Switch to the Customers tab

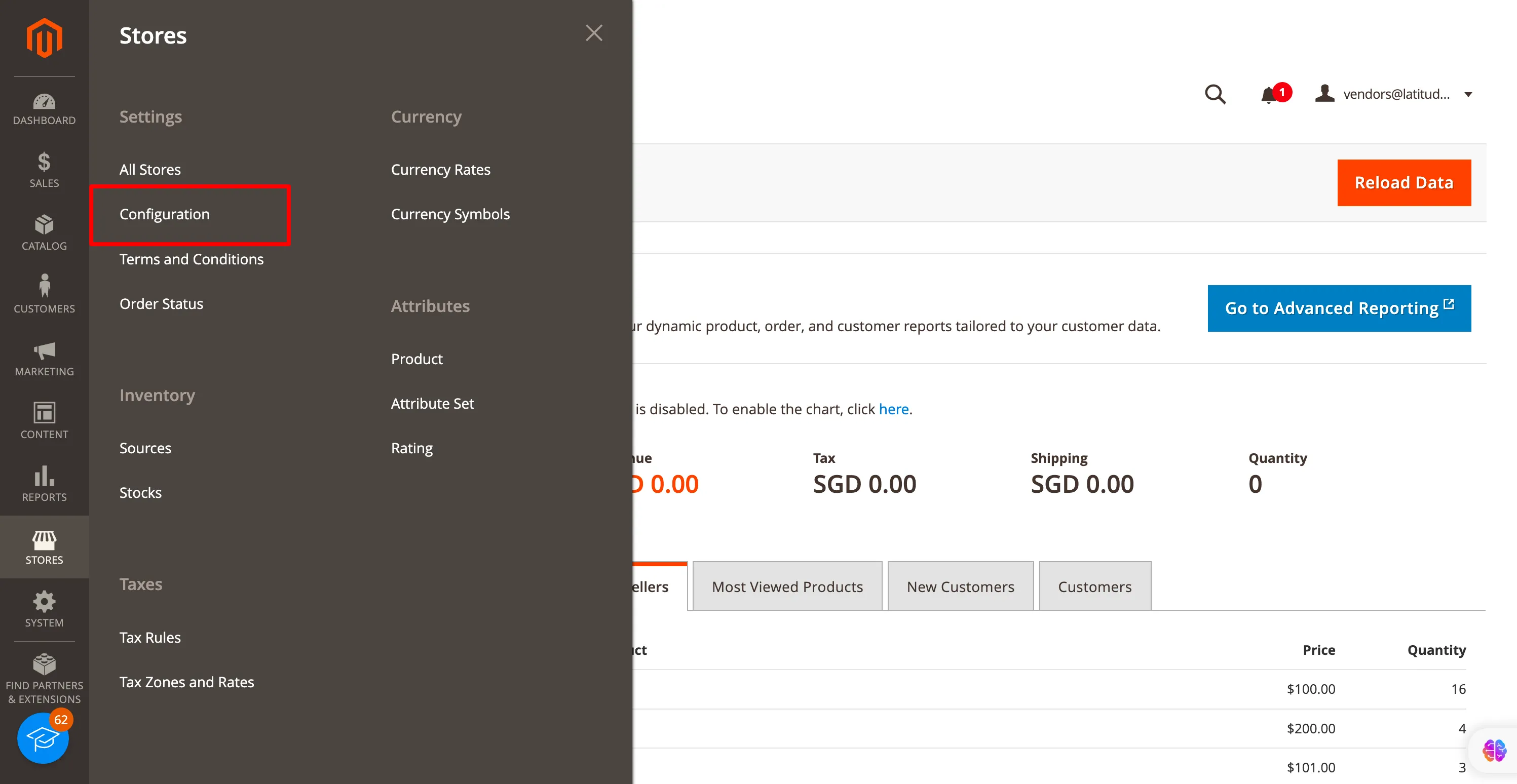pyautogui.click(x=1095, y=586)
